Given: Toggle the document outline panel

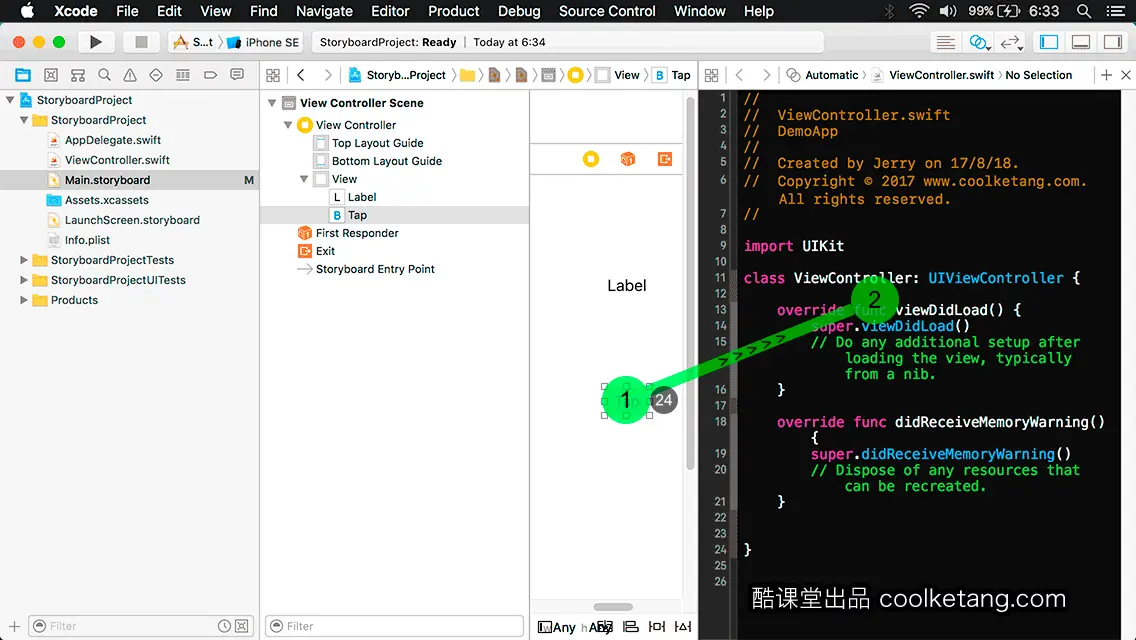Looking at the screenshot, I should (544, 626).
